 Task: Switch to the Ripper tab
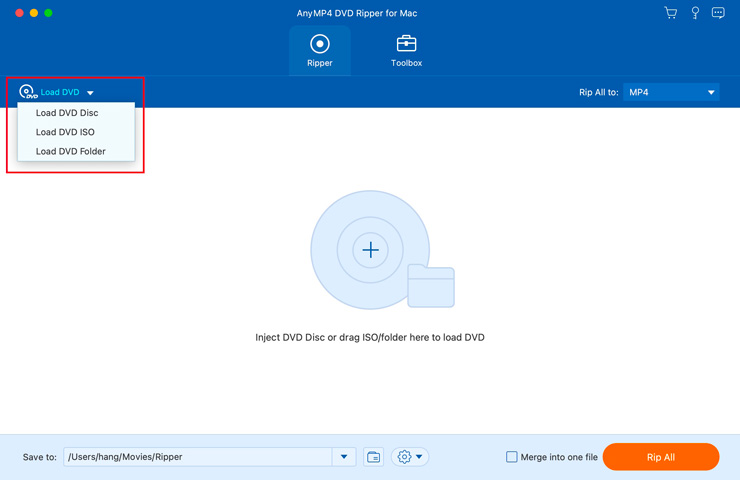pos(320,51)
